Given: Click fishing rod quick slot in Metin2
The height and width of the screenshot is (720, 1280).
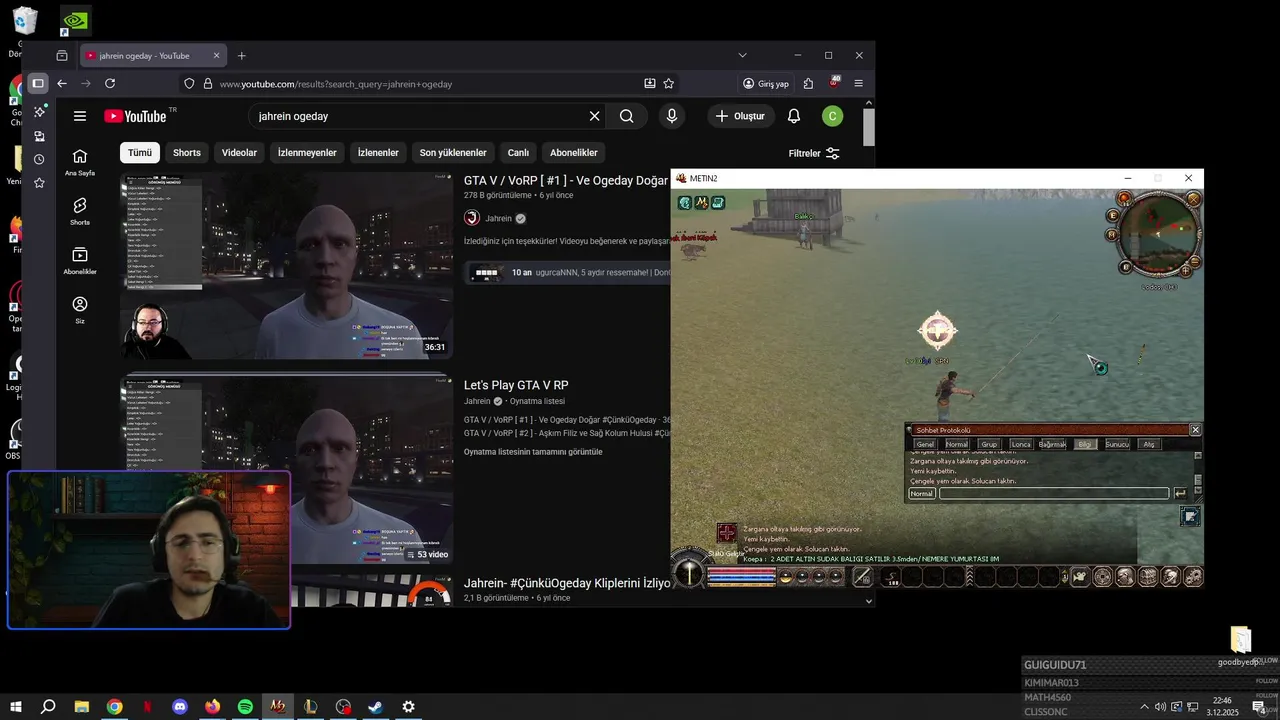Looking at the screenshot, I should (x=862, y=577).
